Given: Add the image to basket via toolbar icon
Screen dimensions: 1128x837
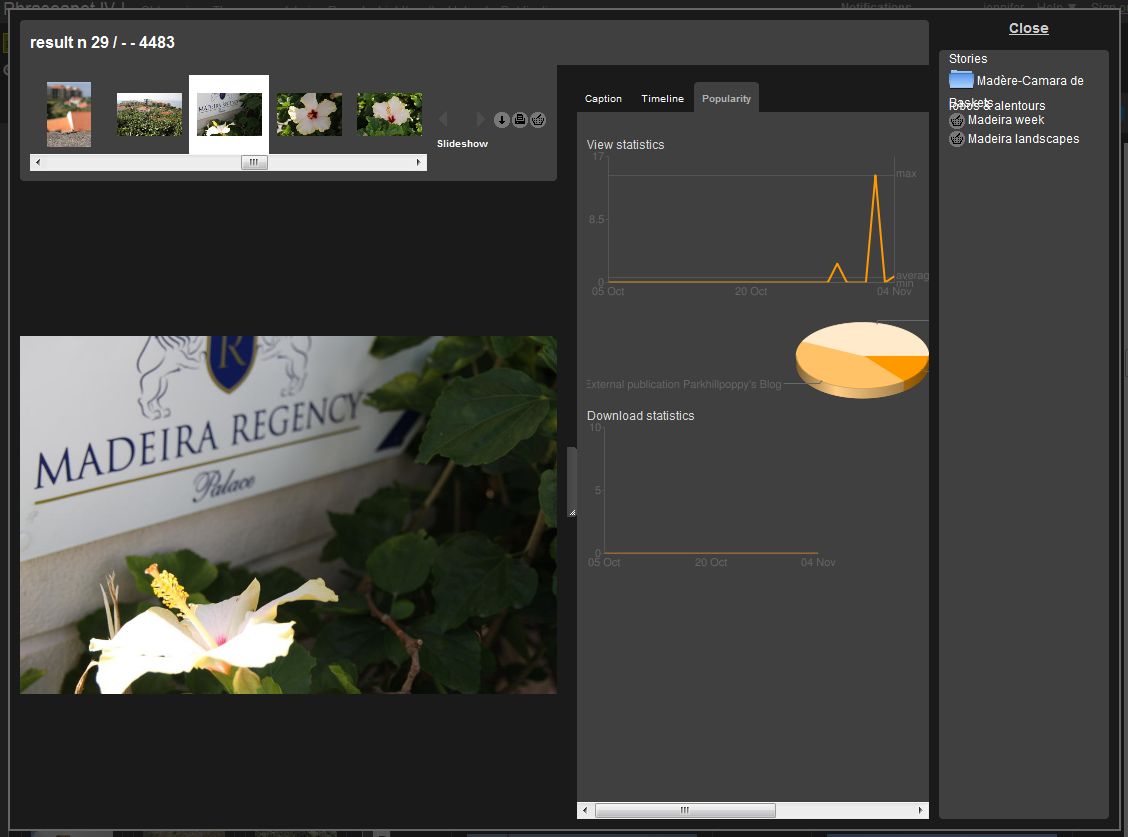Looking at the screenshot, I should [x=538, y=120].
